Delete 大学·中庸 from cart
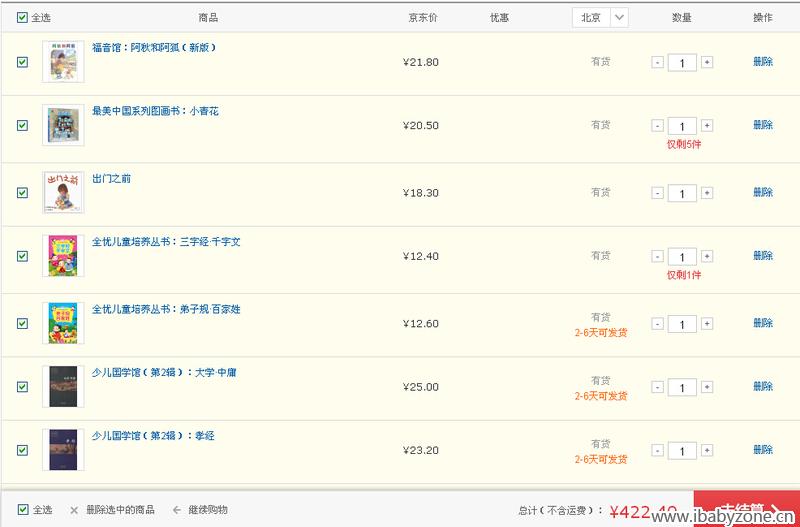The width and height of the screenshot is (800, 527). click(763, 386)
